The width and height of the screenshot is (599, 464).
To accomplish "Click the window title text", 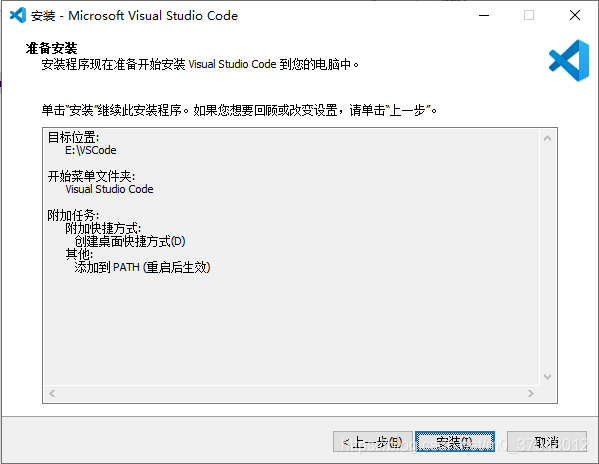I will click(x=134, y=16).
